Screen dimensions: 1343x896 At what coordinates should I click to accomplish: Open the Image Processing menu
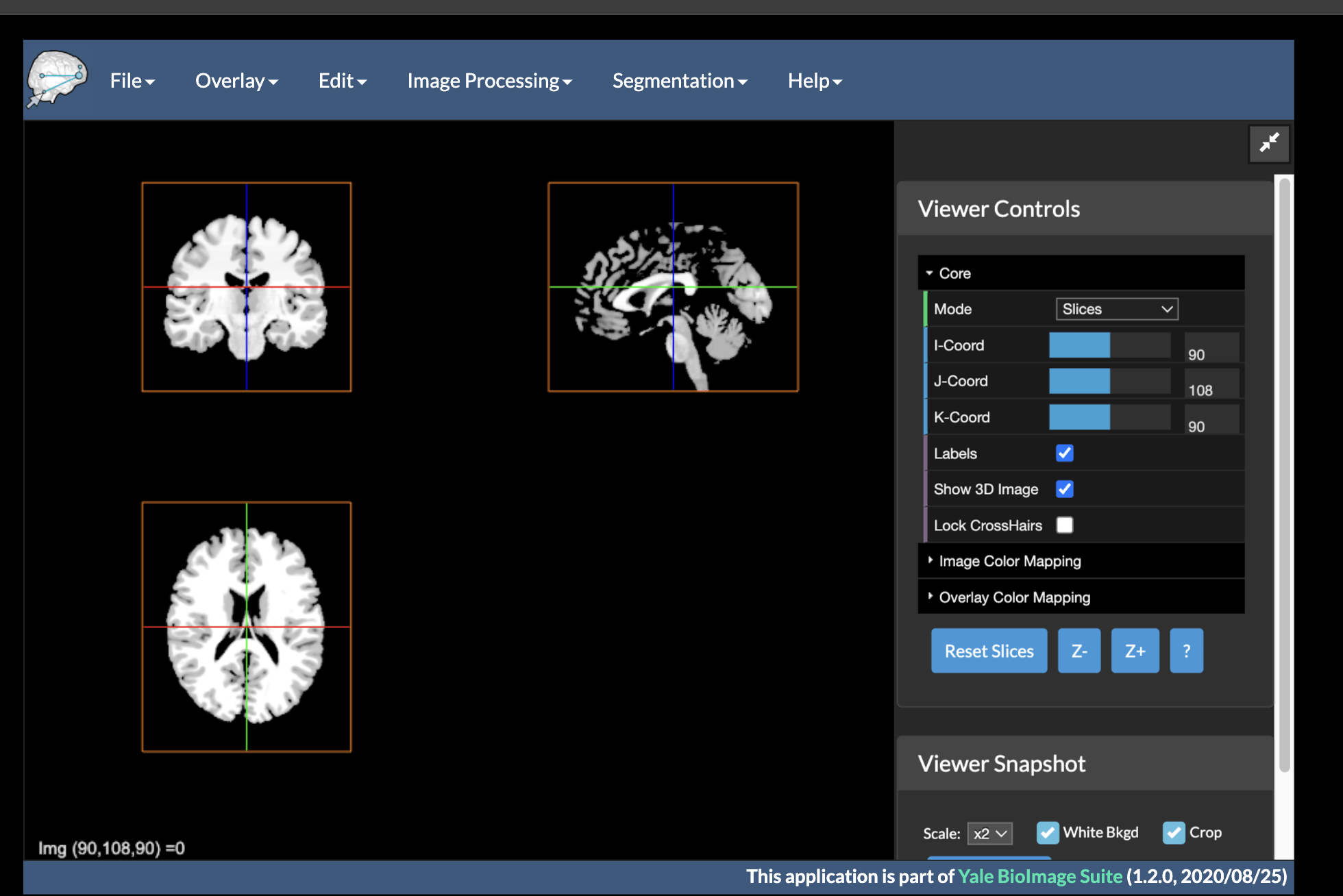click(489, 81)
